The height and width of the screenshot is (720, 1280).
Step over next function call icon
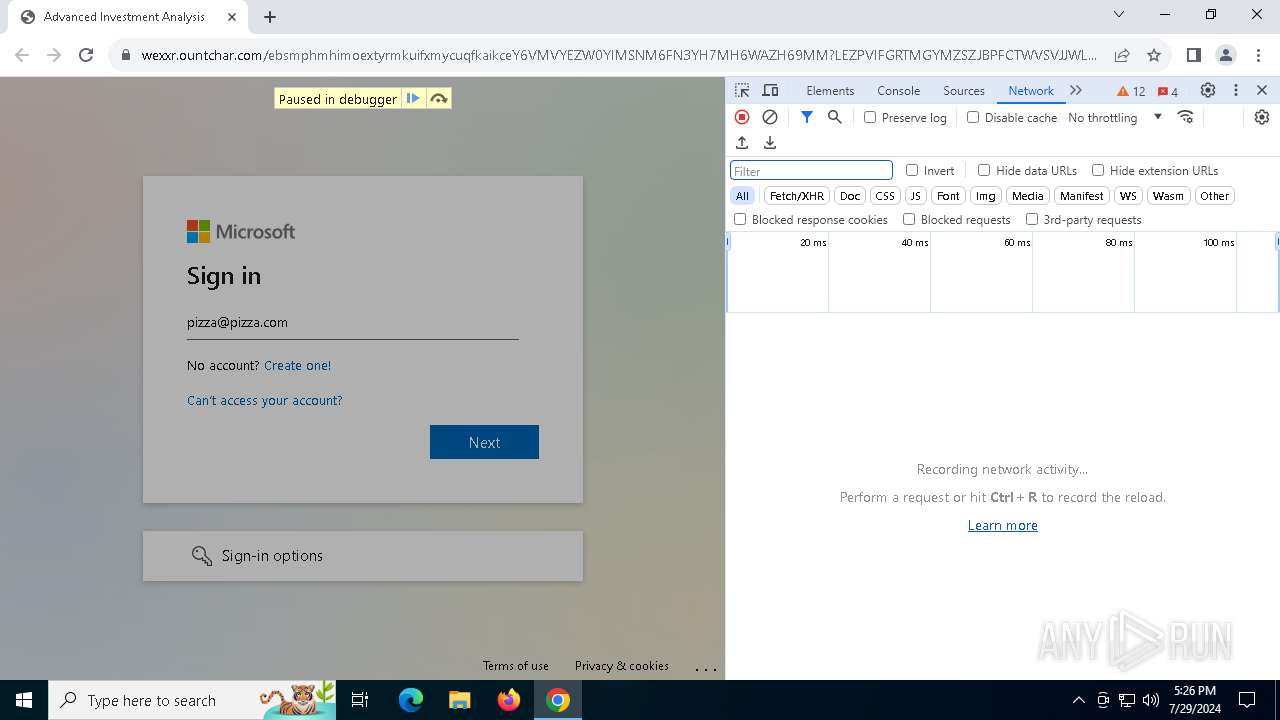(x=438, y=99)
